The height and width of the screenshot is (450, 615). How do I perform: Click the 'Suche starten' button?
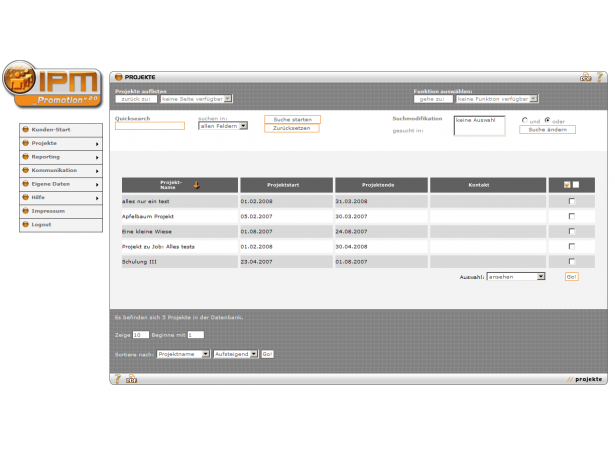point(292,119)
